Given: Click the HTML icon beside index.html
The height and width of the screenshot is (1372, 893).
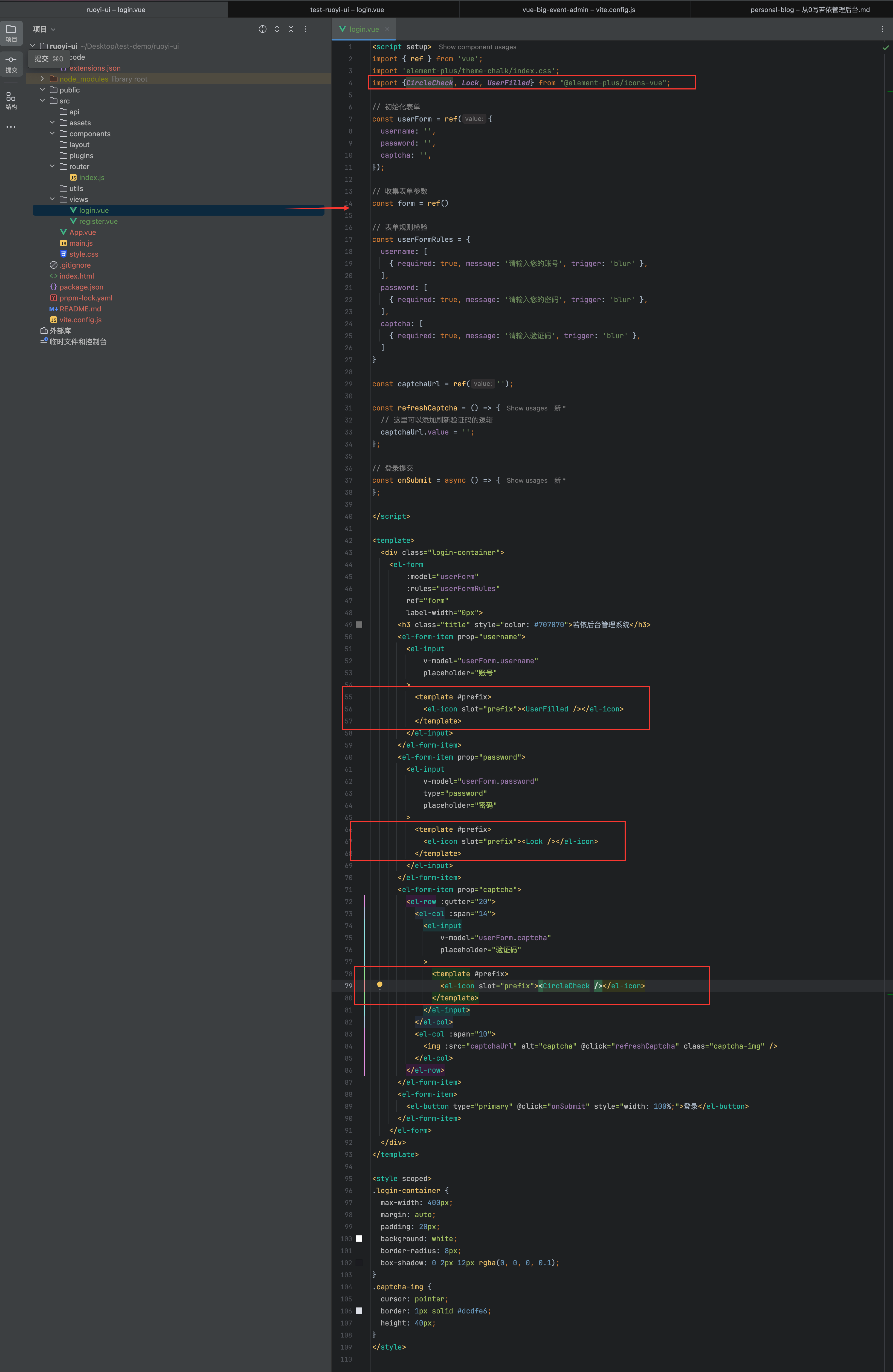Looking at the screenshot, I should click(x=54, y=276).
